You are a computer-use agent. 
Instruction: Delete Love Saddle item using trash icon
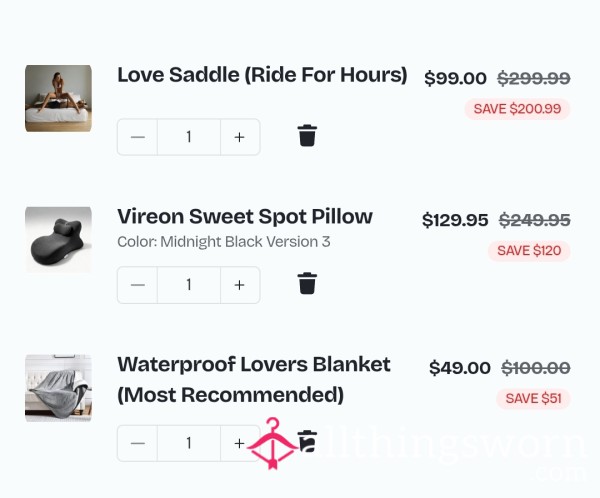coord(307,137)
